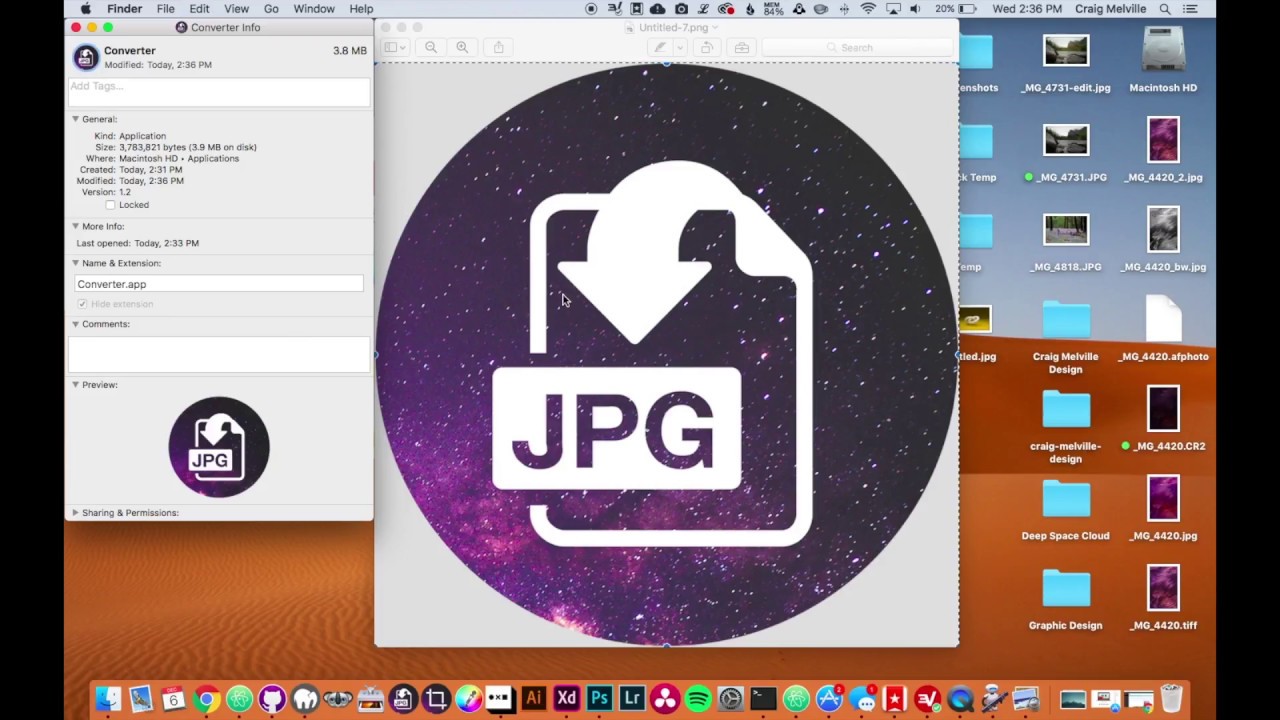The width and height of the screenshot is (1280, 720).
Task: Click the volume icon in menu bar
Action: (916, 9)
